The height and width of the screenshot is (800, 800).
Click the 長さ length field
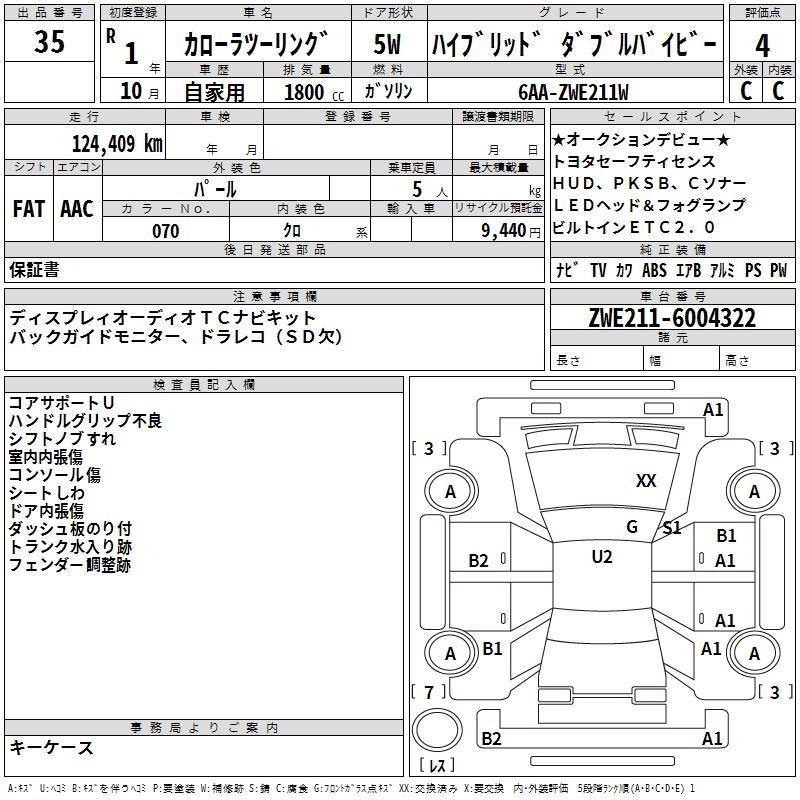(x=596, y=360)
